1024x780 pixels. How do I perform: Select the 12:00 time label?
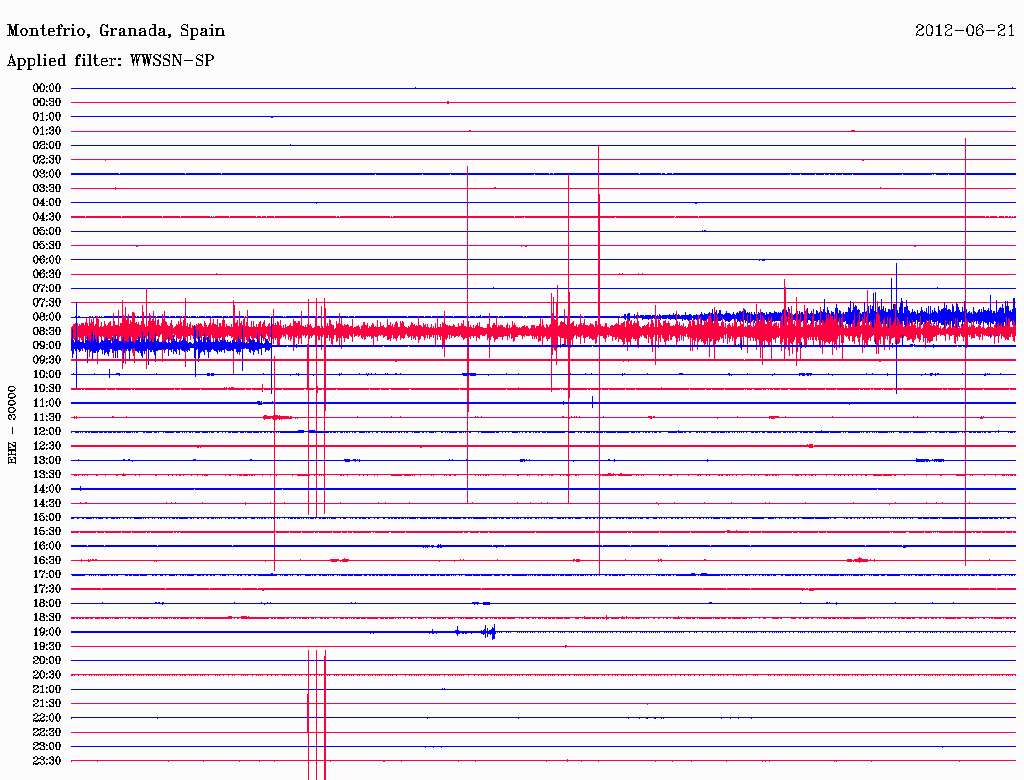(x=47, y=432)
